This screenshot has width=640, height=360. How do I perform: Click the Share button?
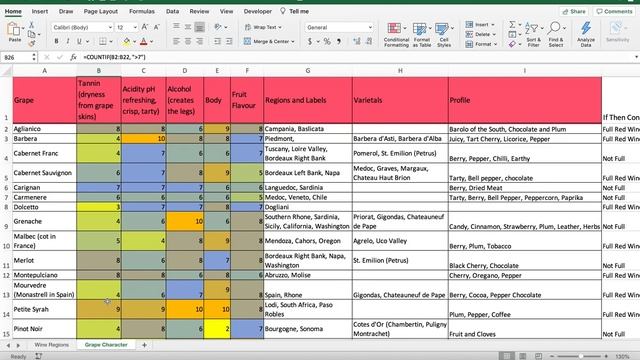pyautogui.click(x=574, y=11)
